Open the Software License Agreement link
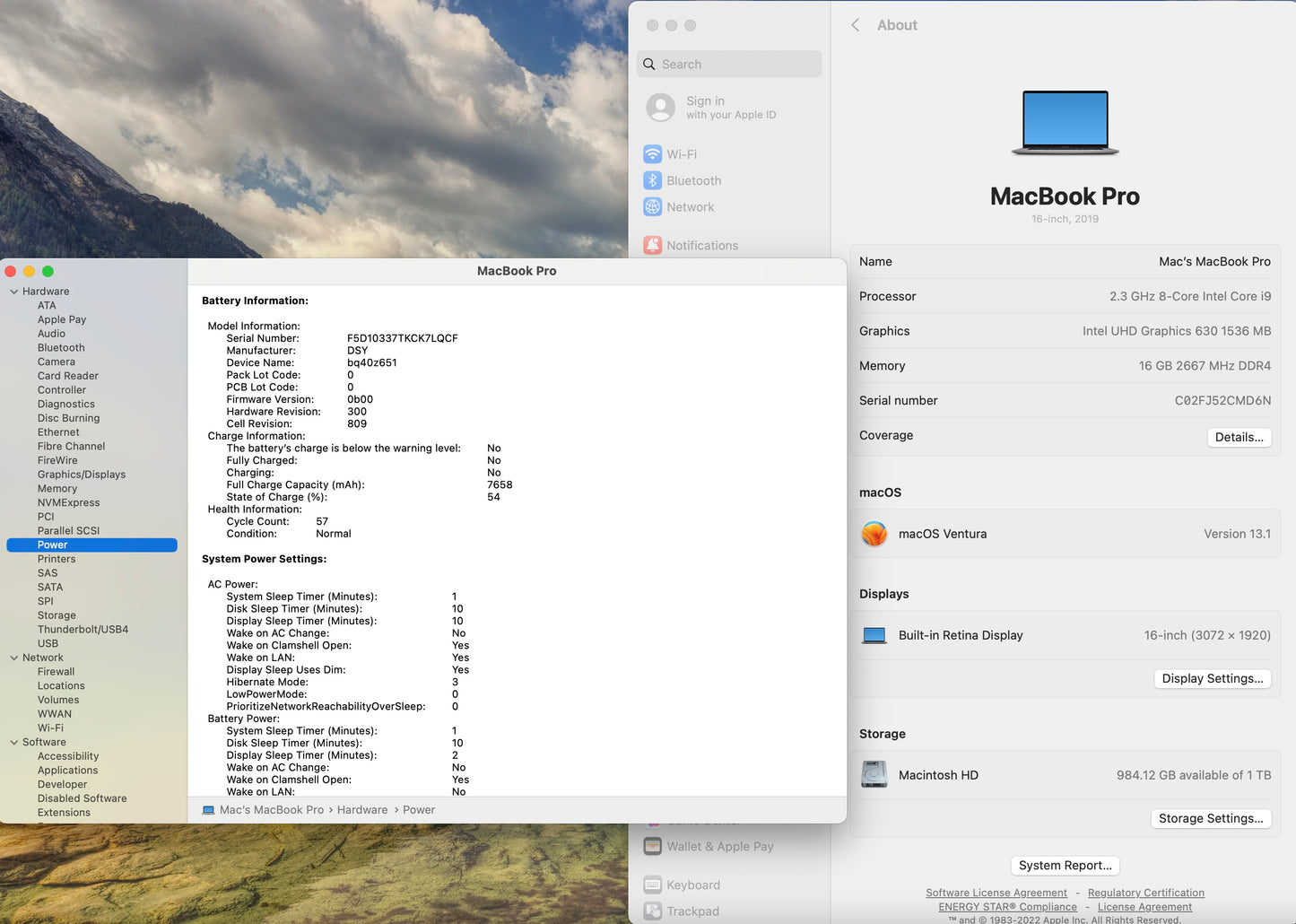This screenshot has height=924, width=1296. point(996,893)
